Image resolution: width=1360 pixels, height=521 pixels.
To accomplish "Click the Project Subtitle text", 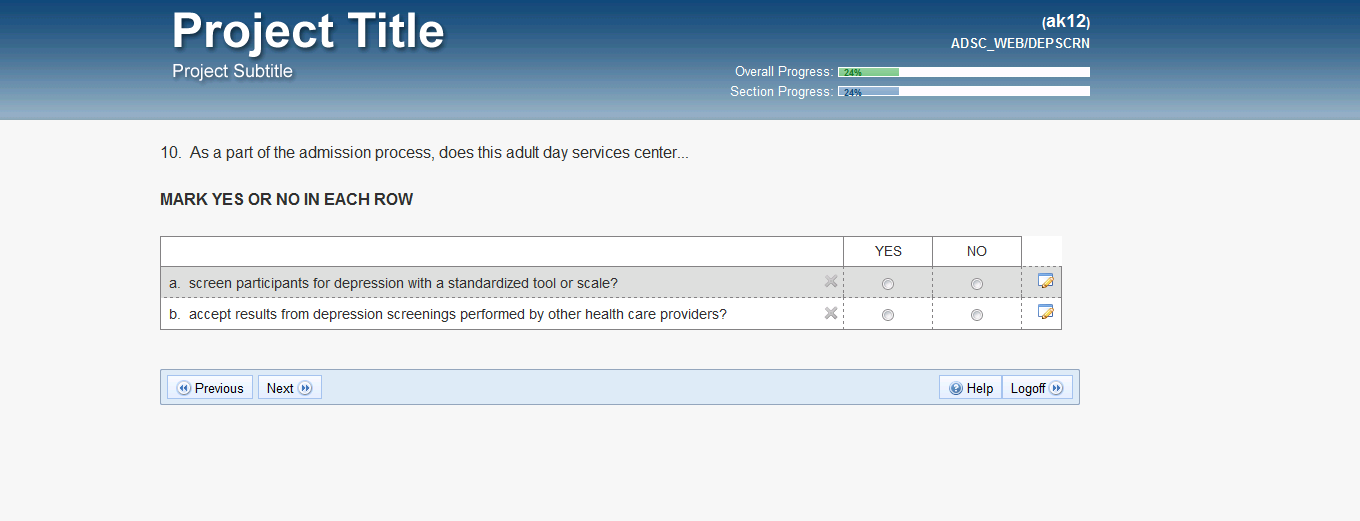I will tap(232, 71).
